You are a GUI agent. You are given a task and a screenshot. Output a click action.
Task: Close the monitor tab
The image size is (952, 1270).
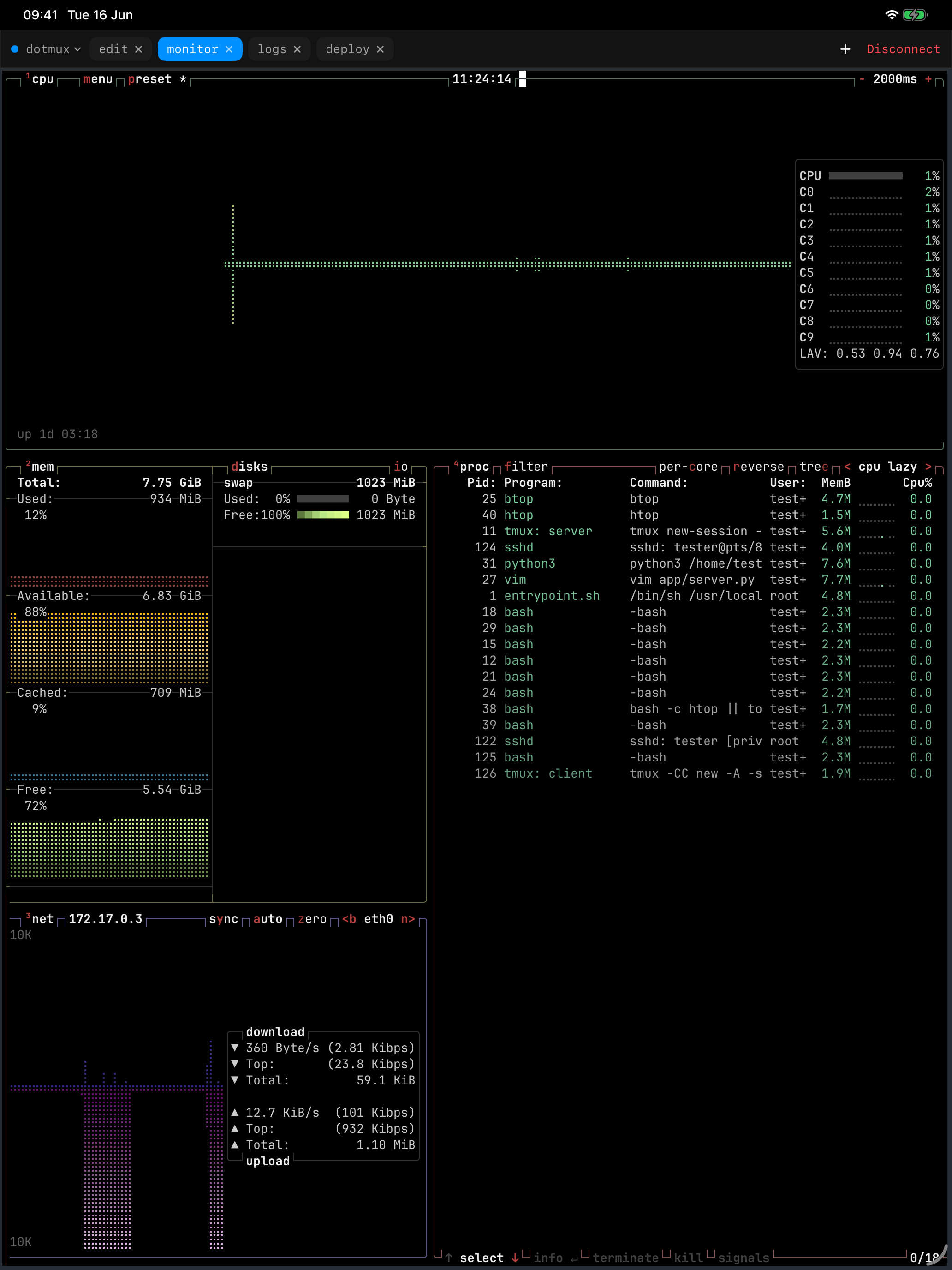pos(229,49)
